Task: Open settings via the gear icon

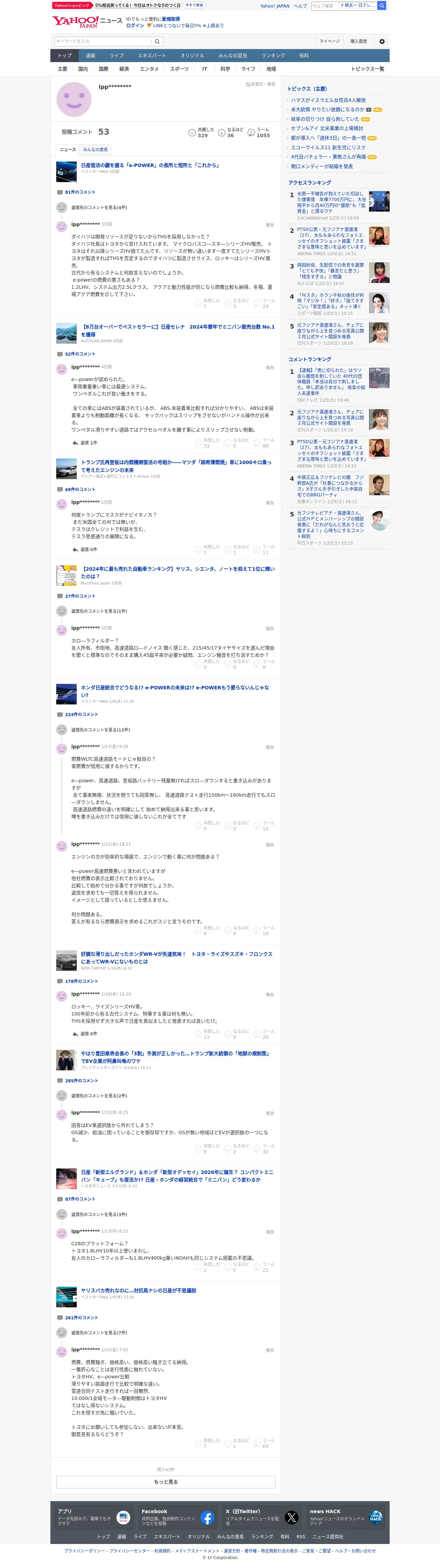Action: coord(382,41)
